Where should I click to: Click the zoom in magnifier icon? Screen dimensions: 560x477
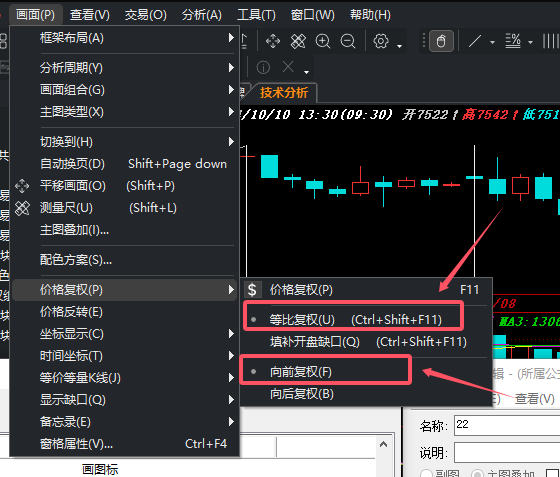323,41
